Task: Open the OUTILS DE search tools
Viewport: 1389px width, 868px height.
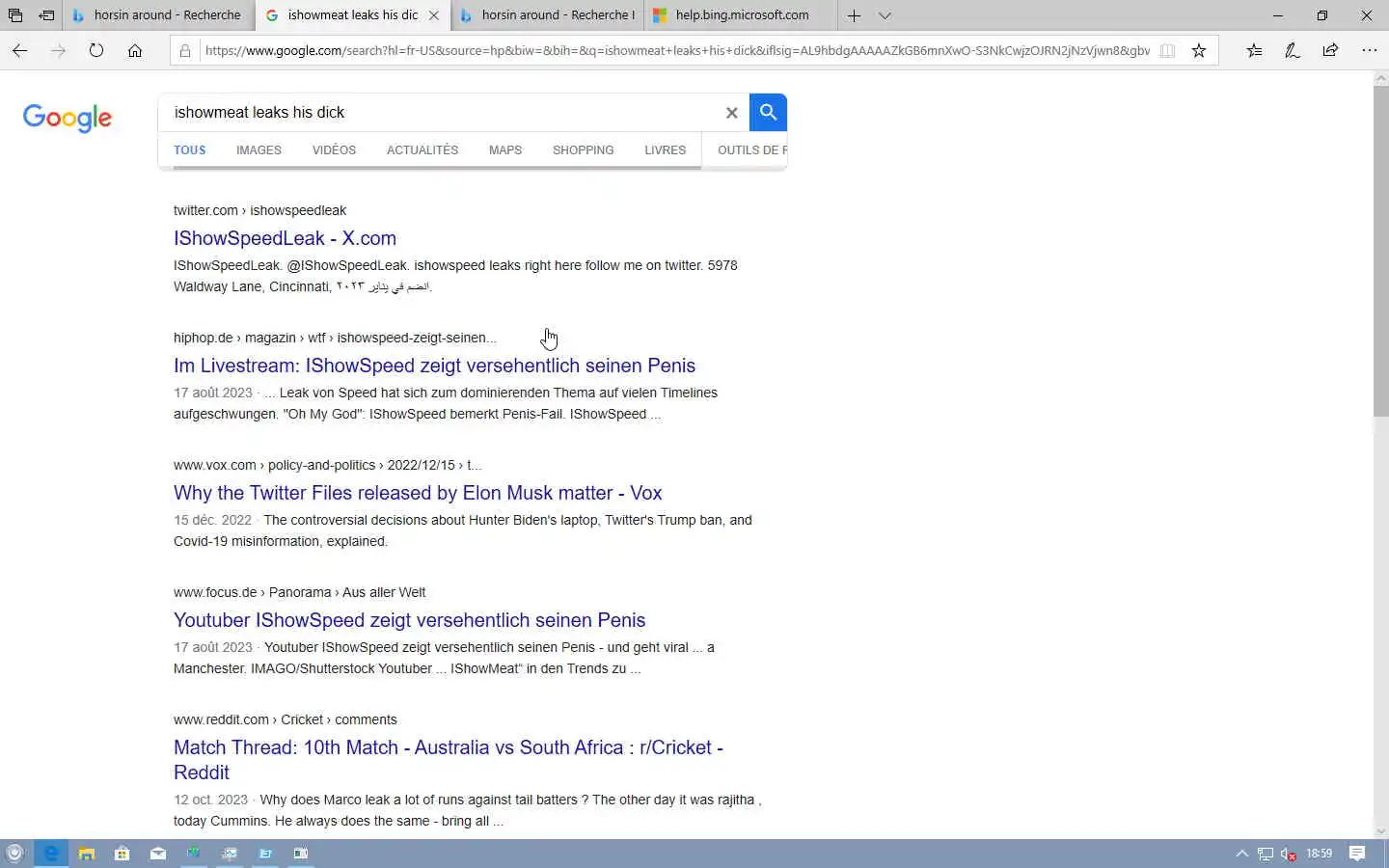Action: point(751,150)
